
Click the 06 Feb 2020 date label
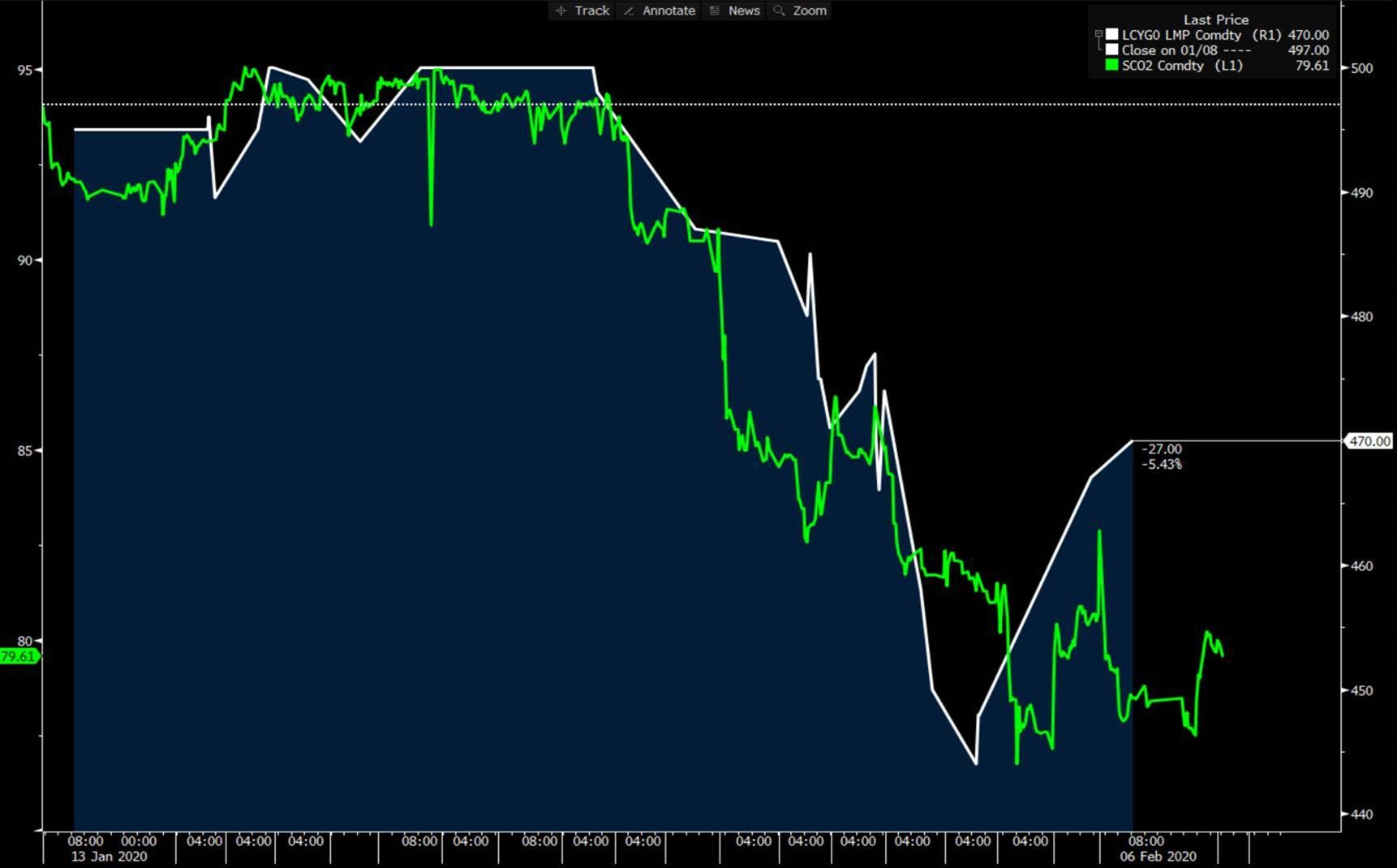click(1158, 857)
